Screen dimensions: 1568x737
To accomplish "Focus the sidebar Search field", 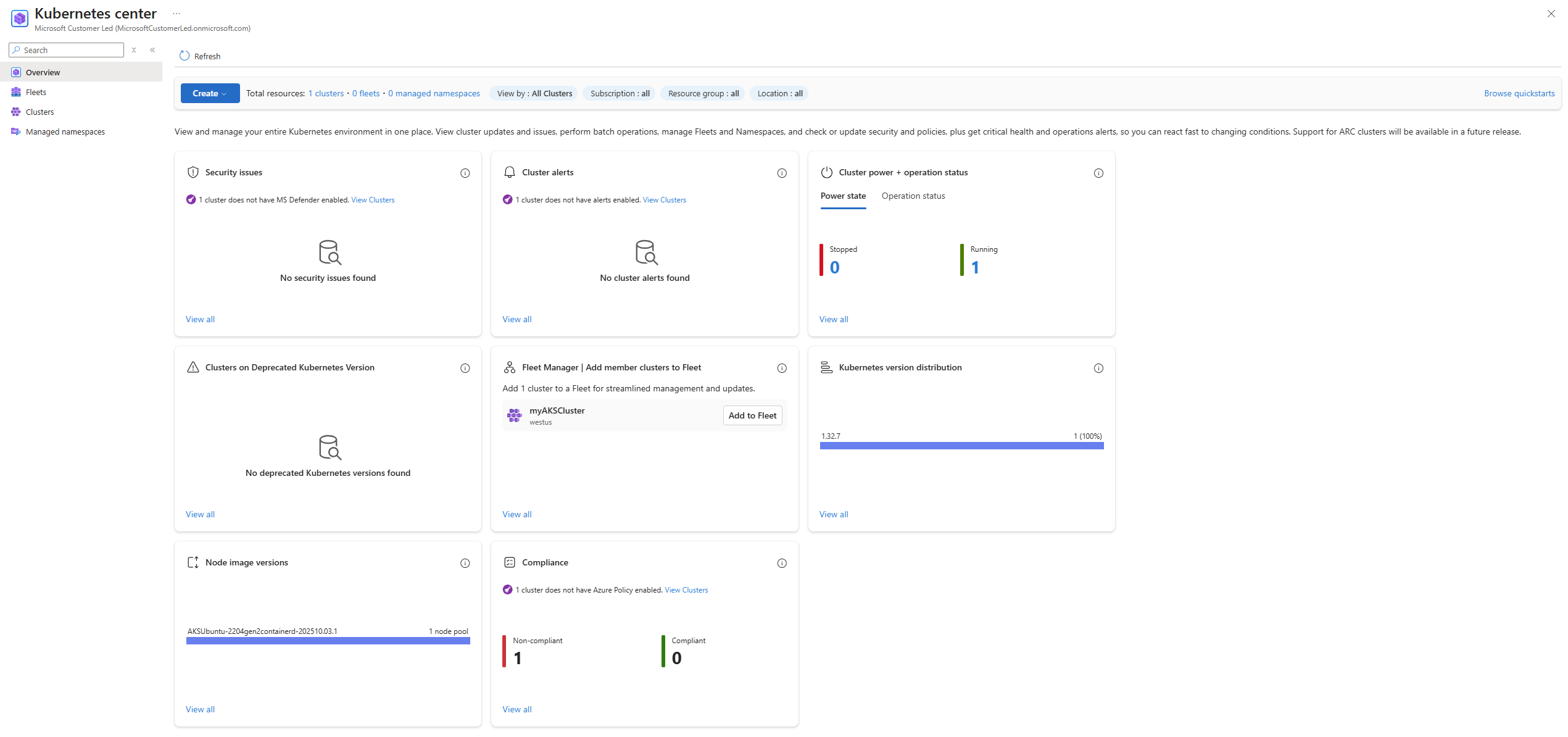I will coord(71,50).
